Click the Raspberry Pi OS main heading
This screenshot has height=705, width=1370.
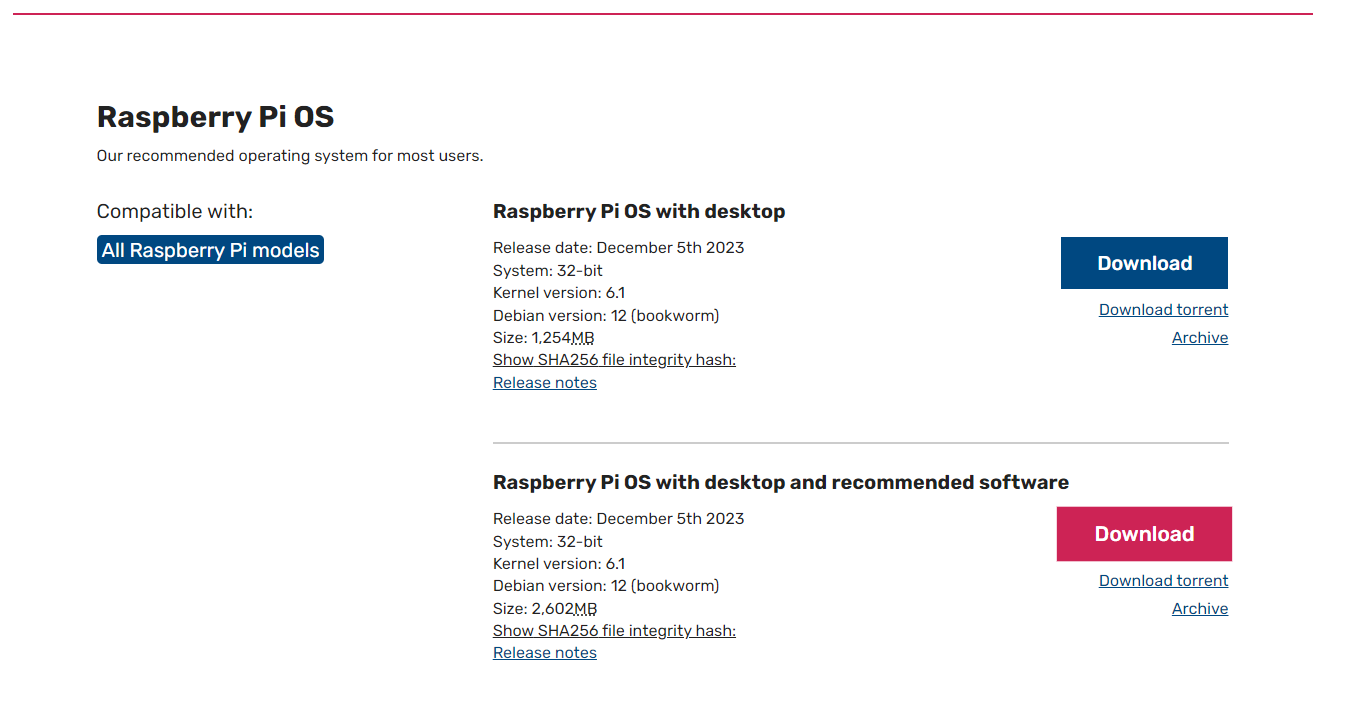tap(215, 117)
